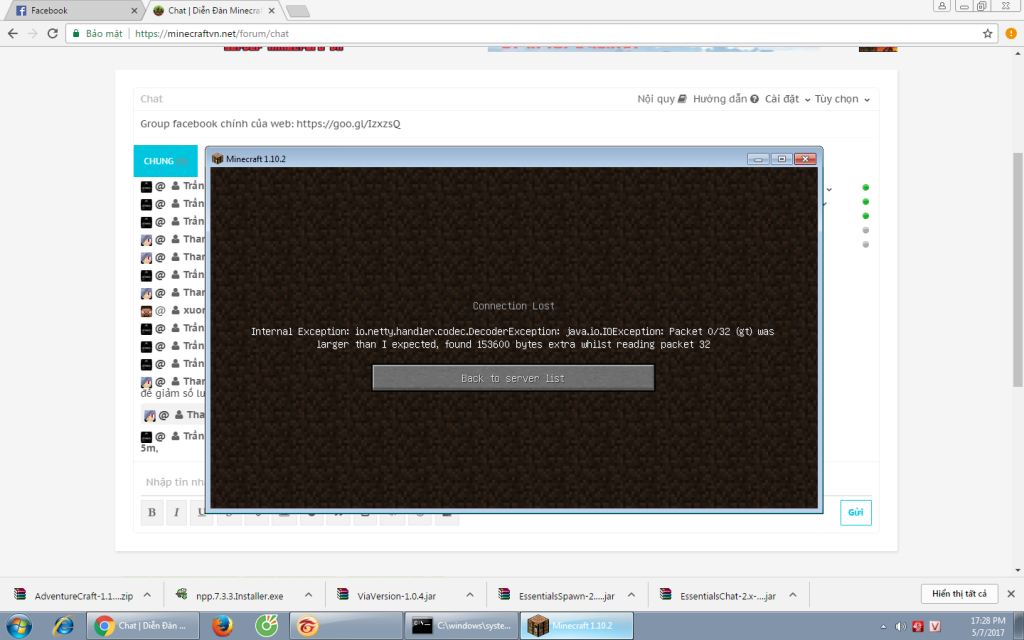Switch to the command prompt taskbar item
1024x640 pixels.
click(462, 626)
